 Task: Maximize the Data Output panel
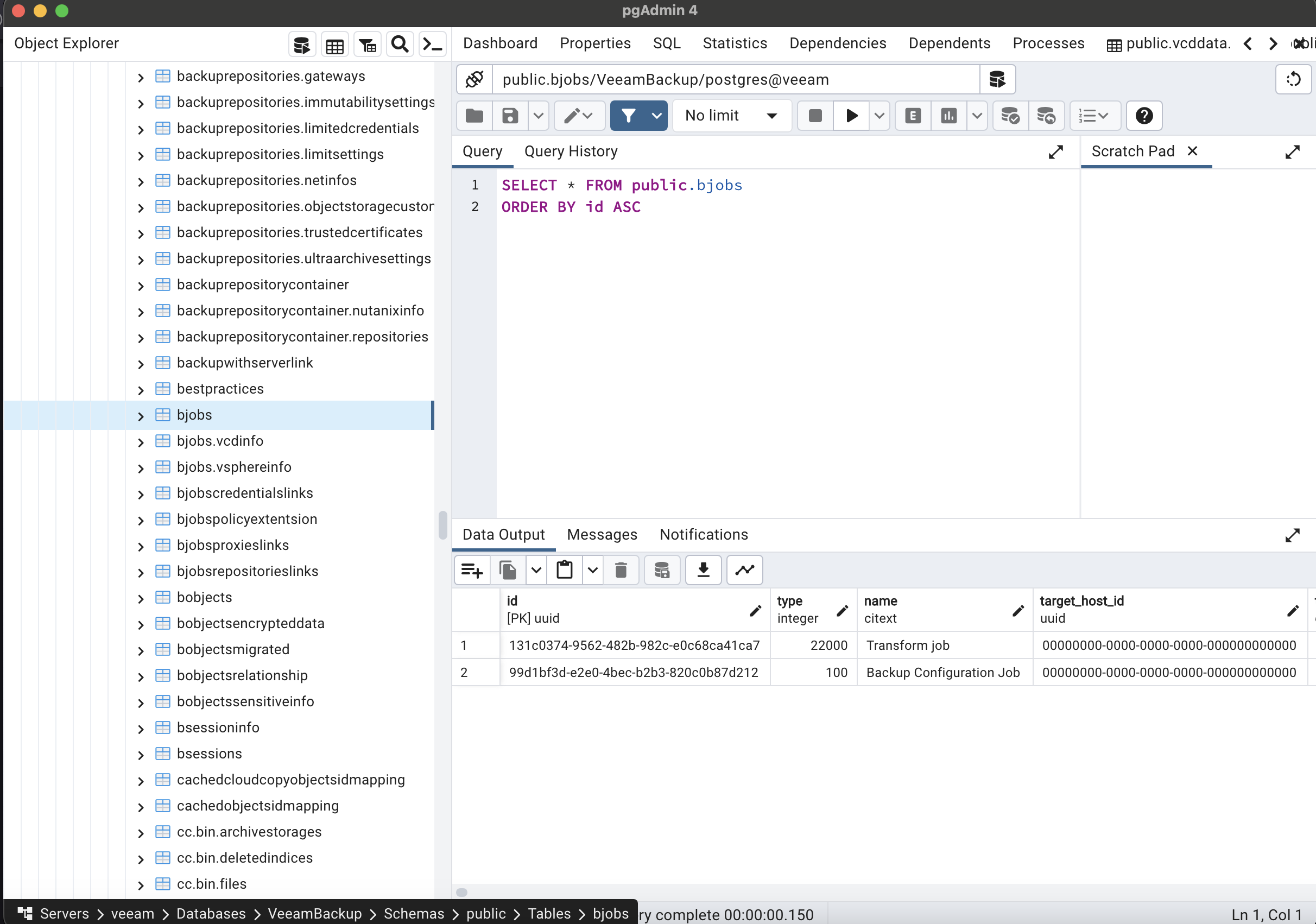coord(1292,535)
